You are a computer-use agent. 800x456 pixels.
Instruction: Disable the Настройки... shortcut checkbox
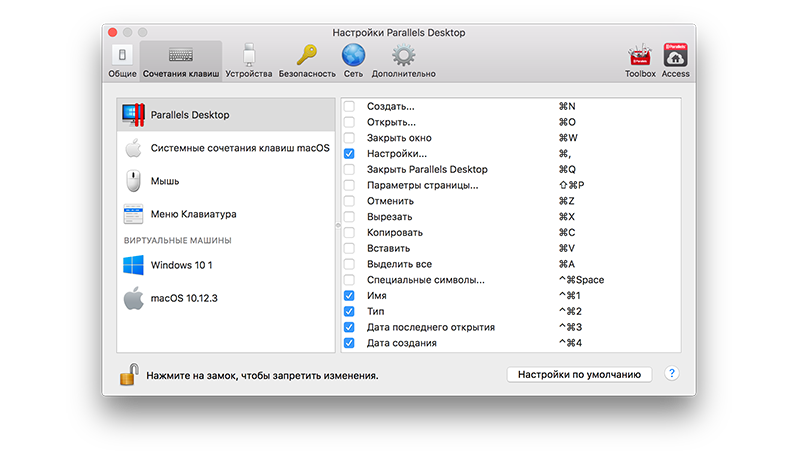[349, 154]
